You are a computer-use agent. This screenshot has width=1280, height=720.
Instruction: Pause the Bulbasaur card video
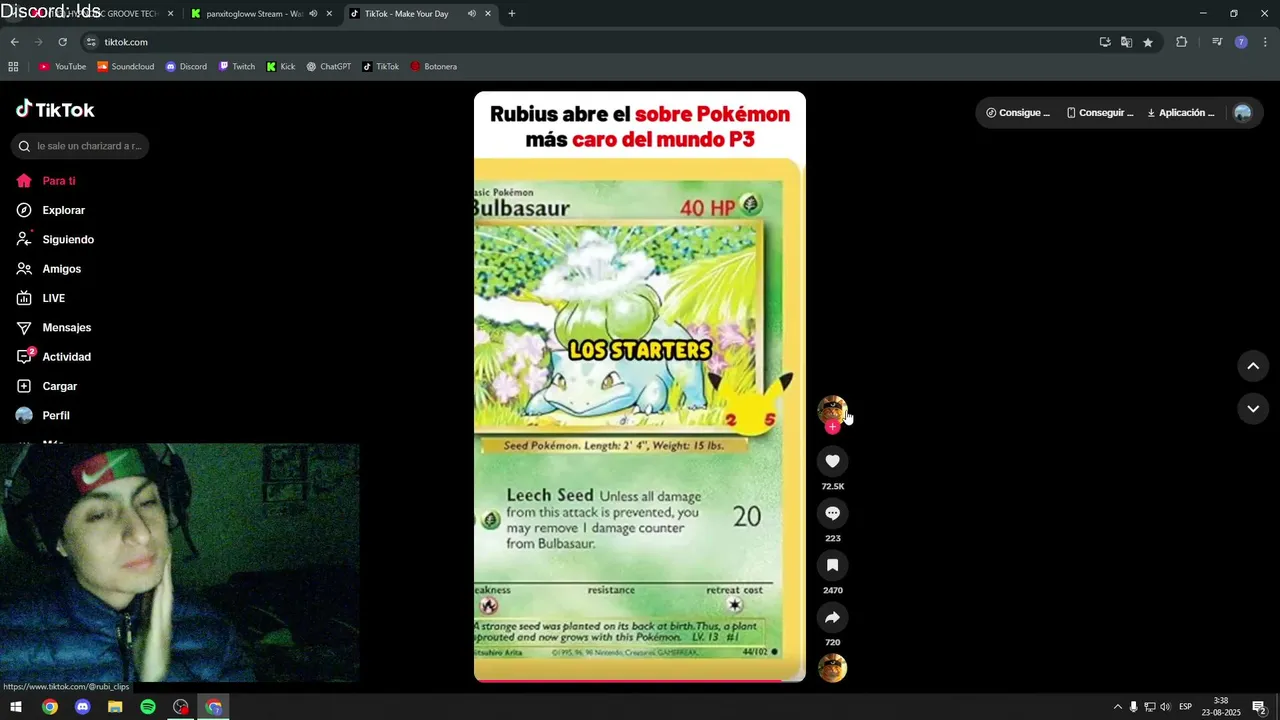(640, 387)
